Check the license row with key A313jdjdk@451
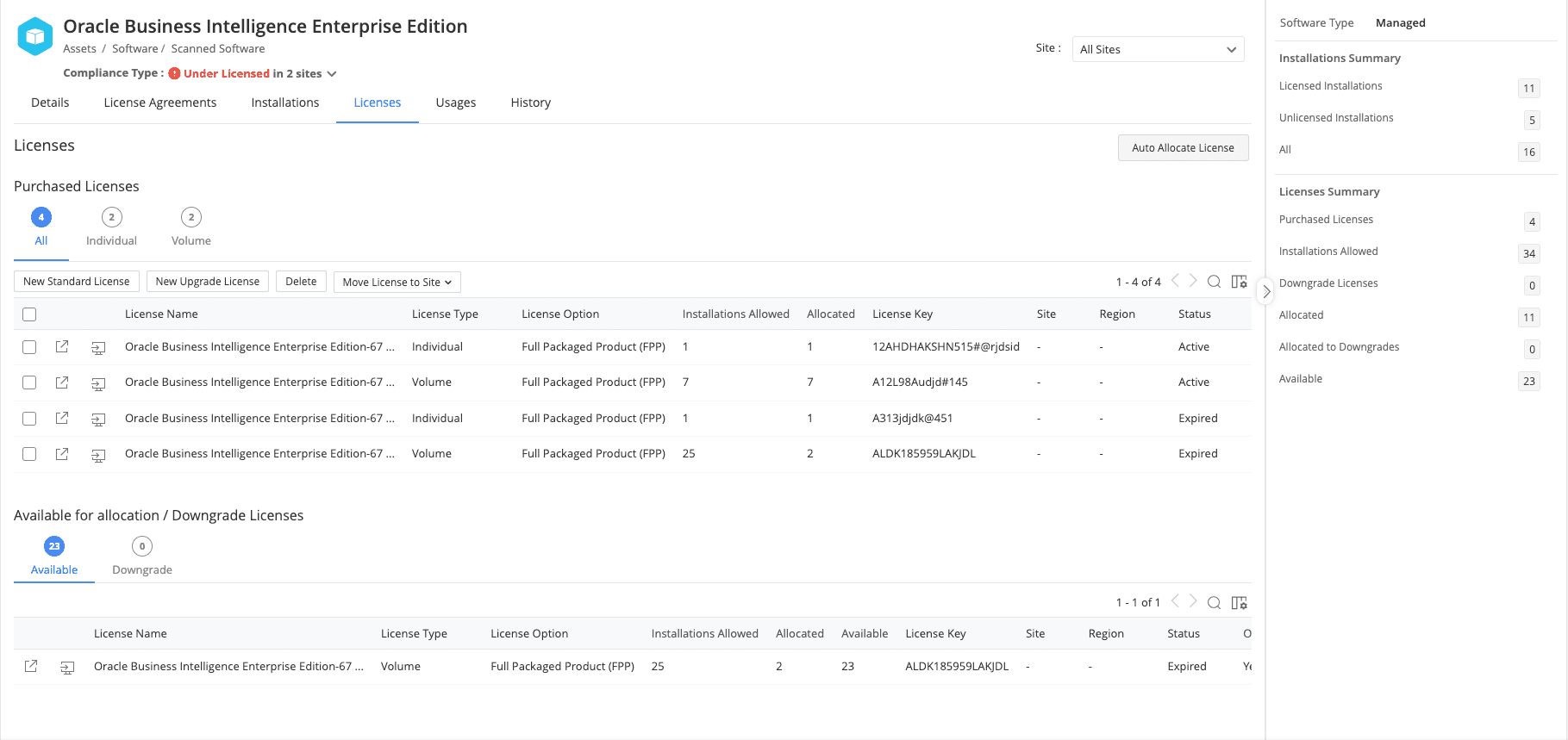This screenshot has width=1568, height=740. [x=29, y=419]
